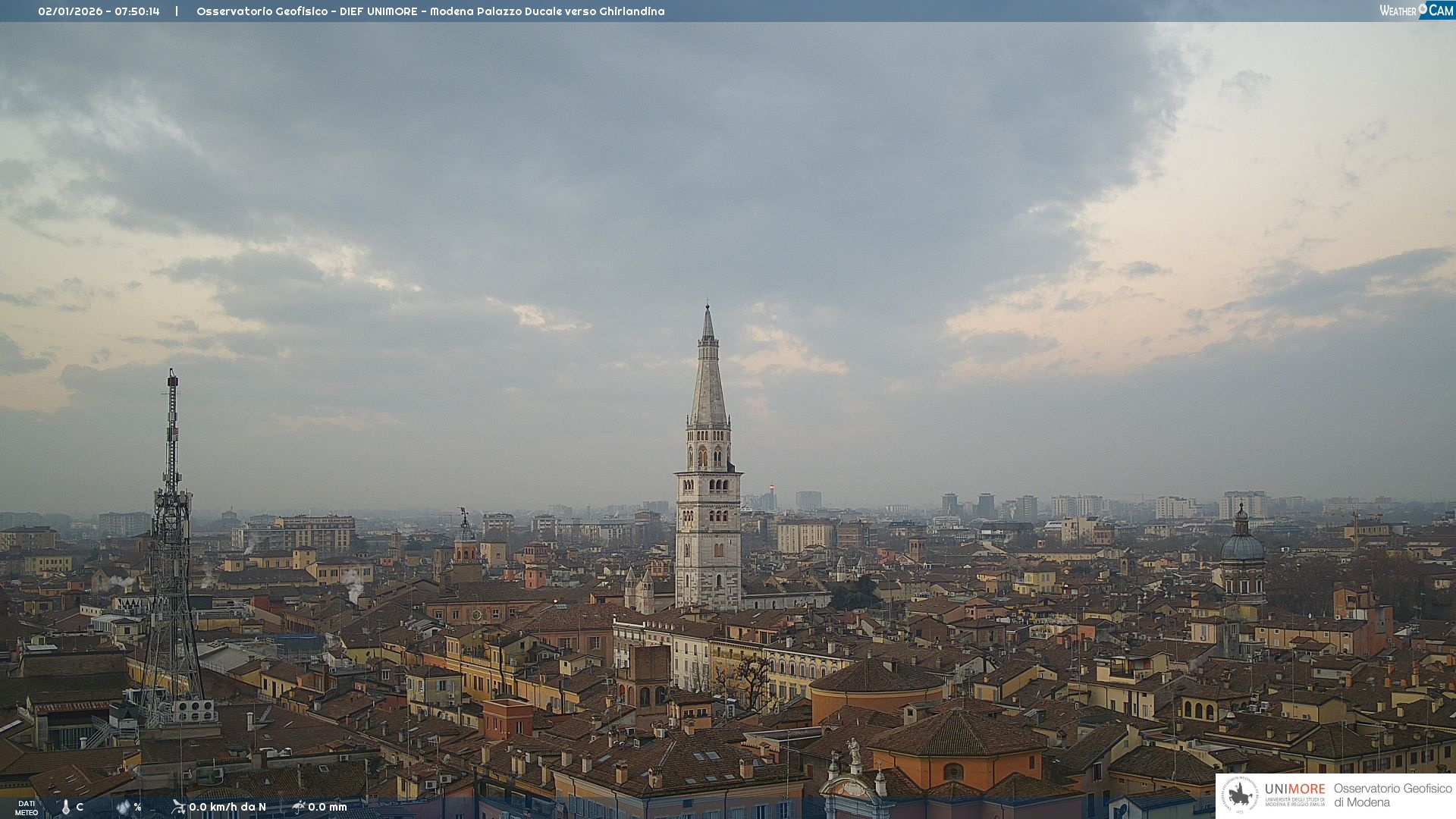Click the wind anemometer icon

178,807
